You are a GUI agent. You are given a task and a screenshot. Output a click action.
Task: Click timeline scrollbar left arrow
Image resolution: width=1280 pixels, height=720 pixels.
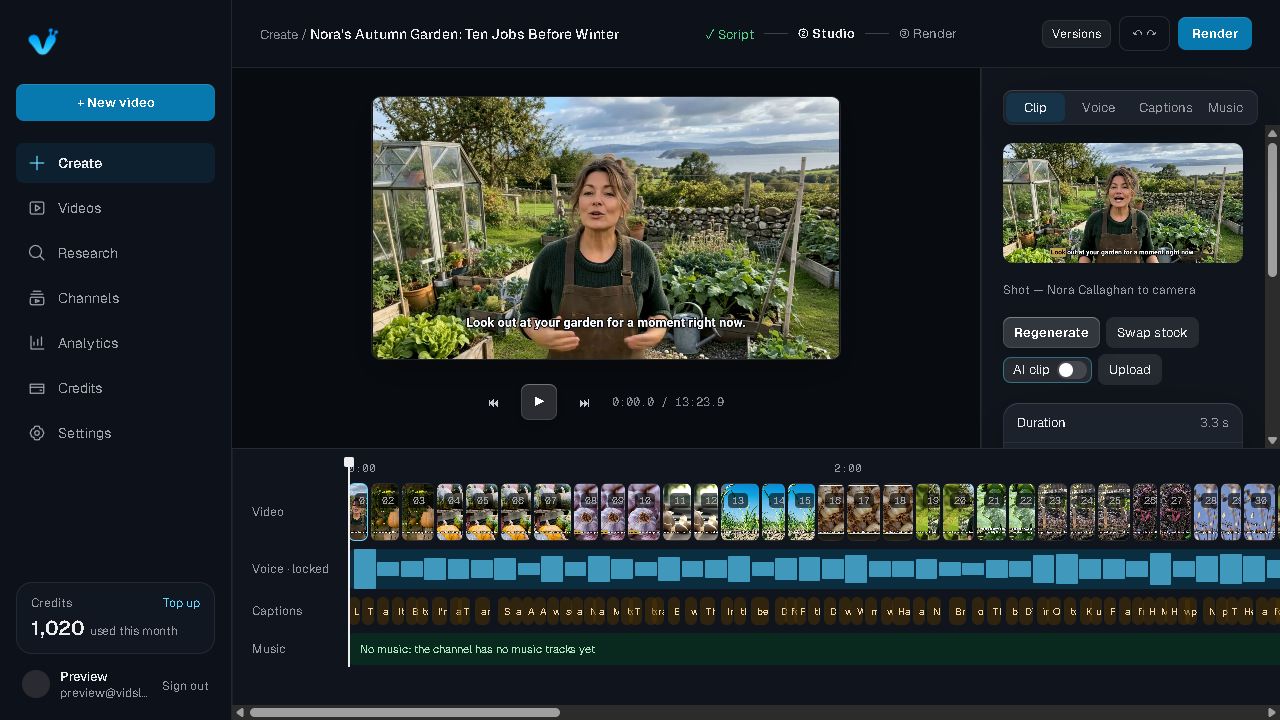(x=240, y=712)
